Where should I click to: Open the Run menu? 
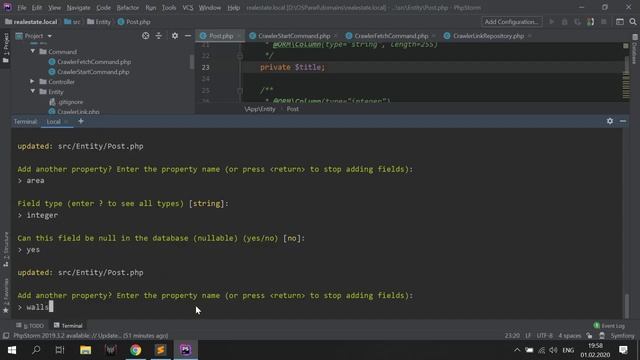pos(151,7)
